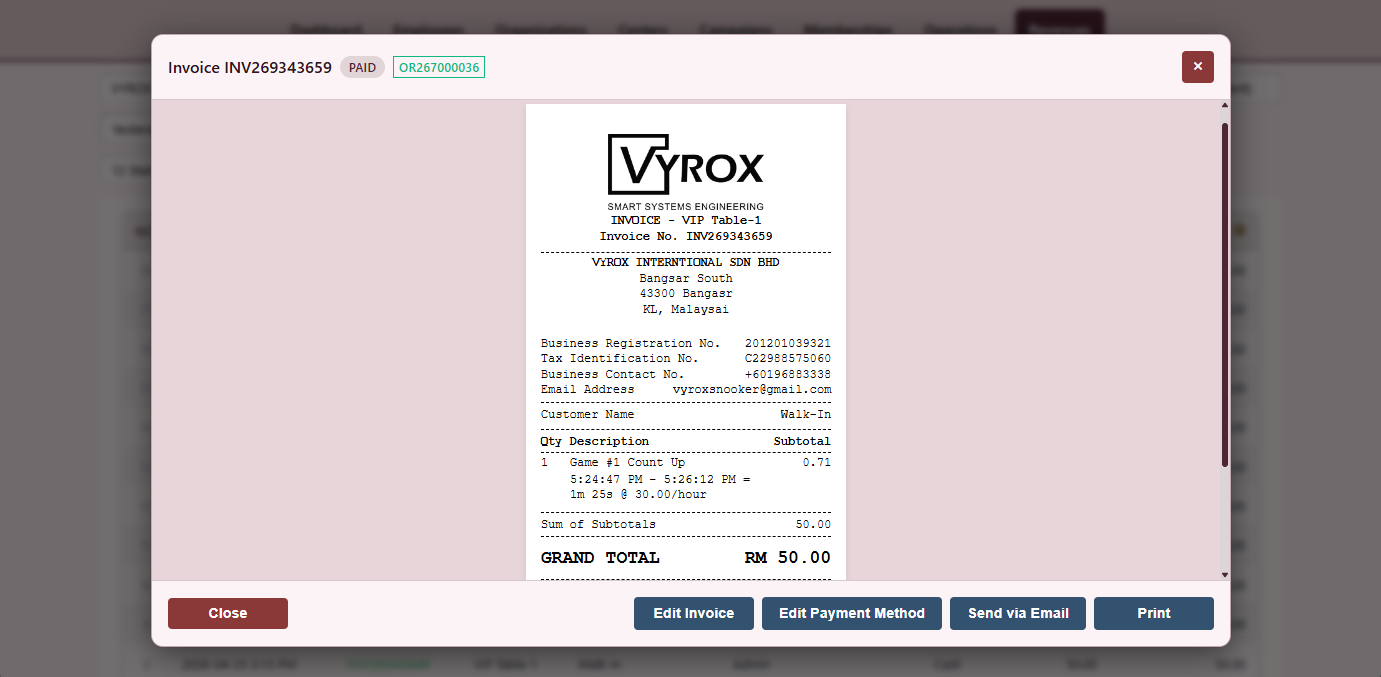1381x677 pixels.
Task: Select the dialog title Invoice INV269343659
Action: point(250,68)
